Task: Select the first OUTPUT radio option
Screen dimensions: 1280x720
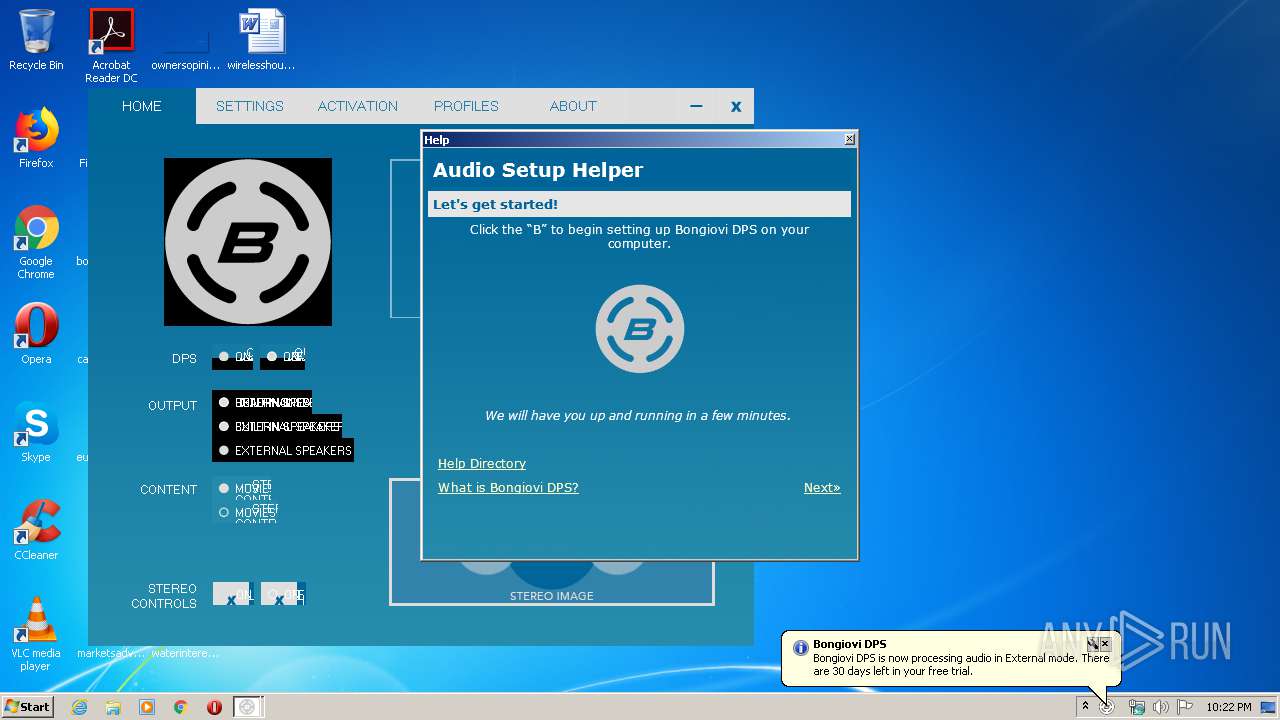Action: pyautogui.click(x=224, y=402)
